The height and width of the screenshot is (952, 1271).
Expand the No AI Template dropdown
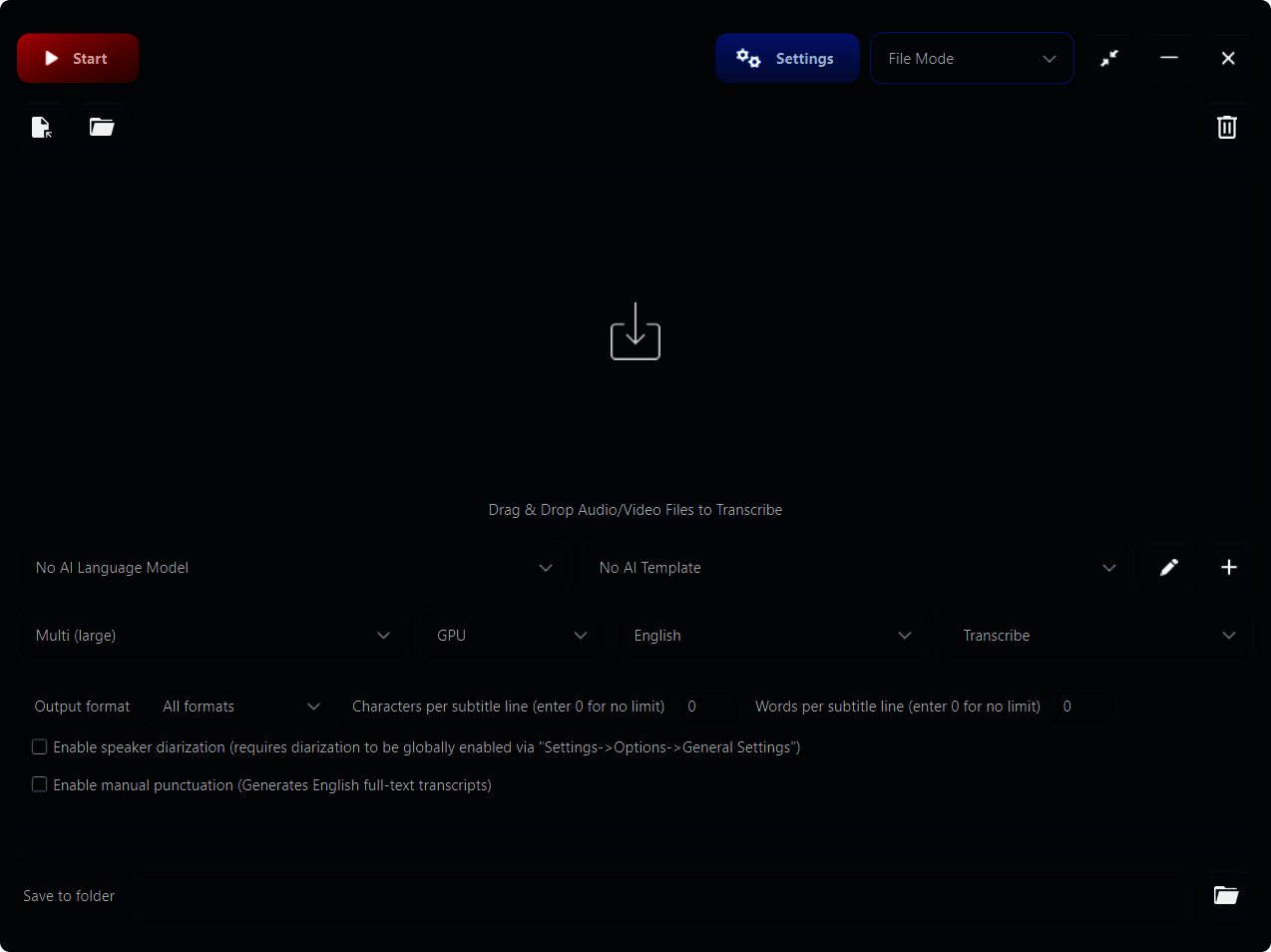pyautogui.click(x=857, y=568)
